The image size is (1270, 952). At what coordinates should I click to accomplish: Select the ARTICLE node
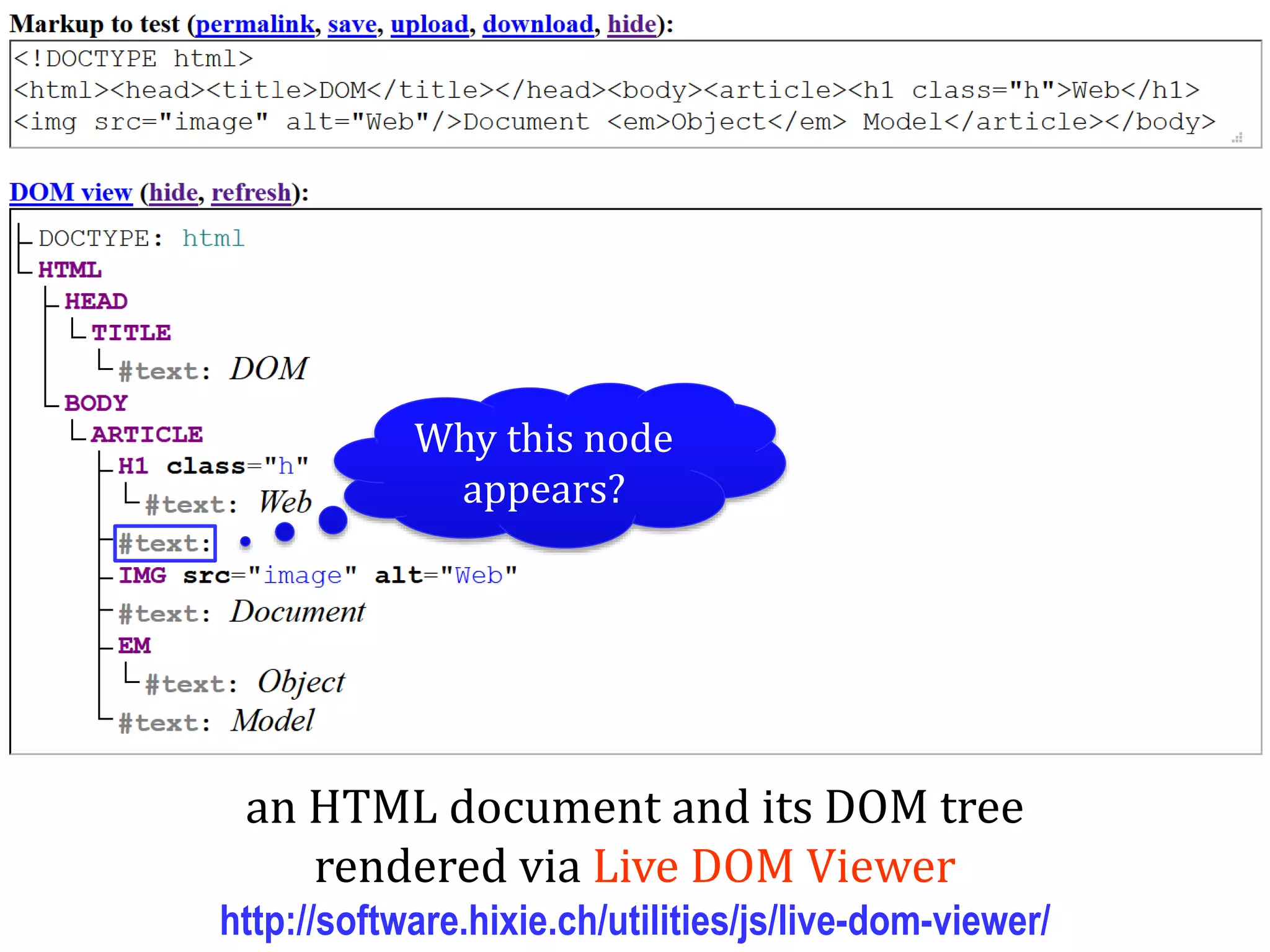pos(147,434)
